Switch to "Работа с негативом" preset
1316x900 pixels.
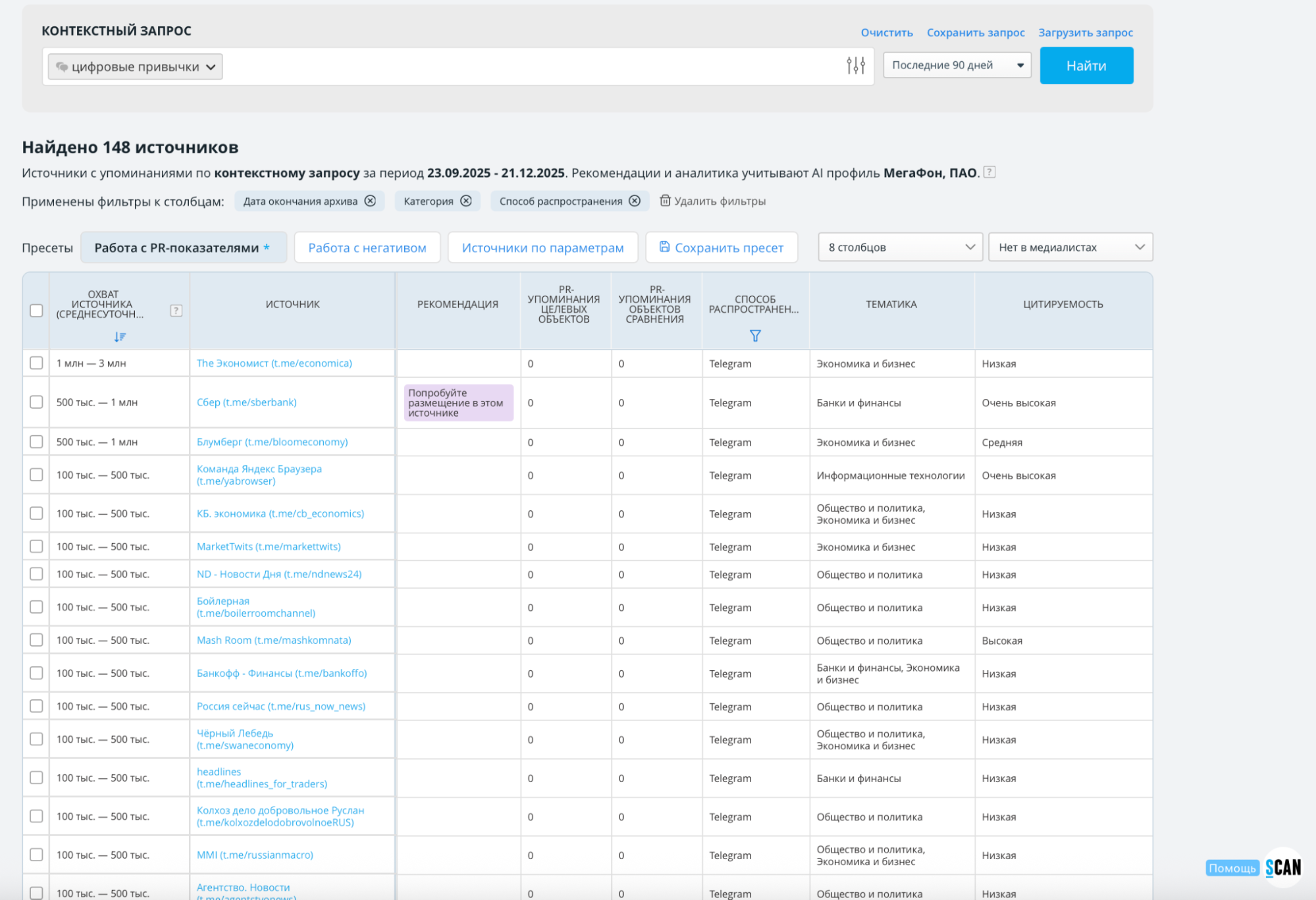(x=367, y=248)
